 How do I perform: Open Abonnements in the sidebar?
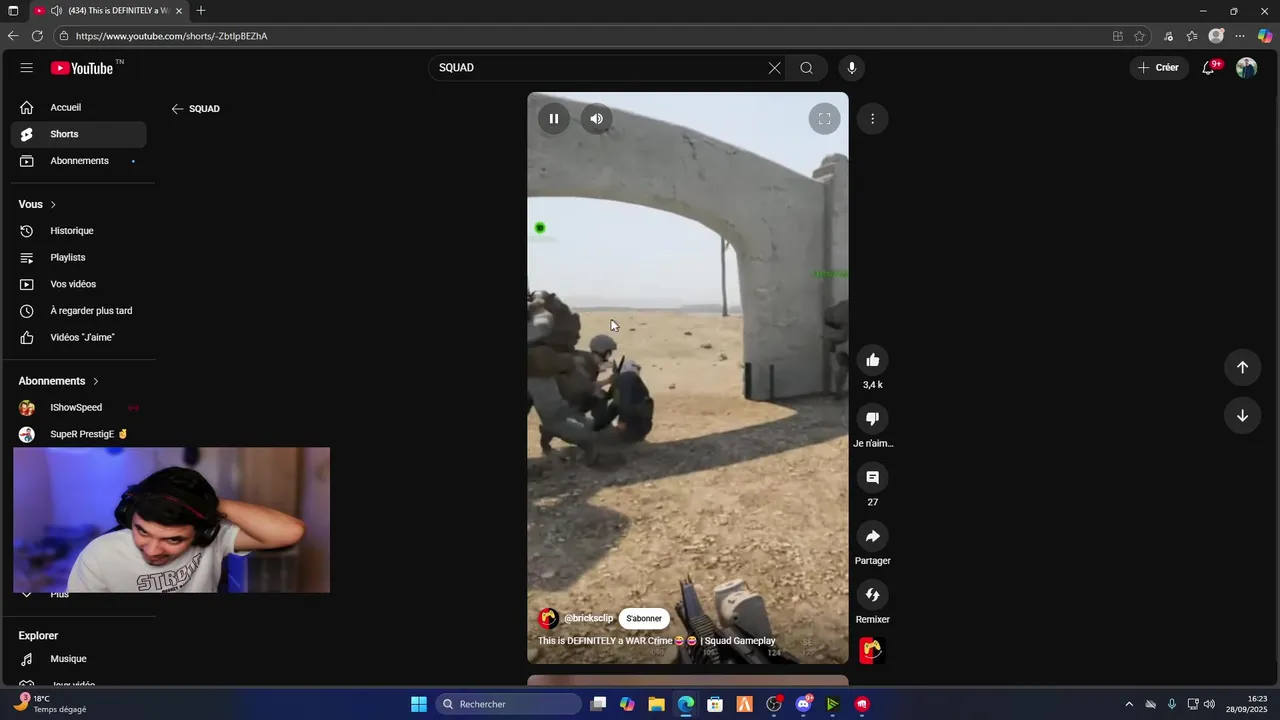pos(78,161)
